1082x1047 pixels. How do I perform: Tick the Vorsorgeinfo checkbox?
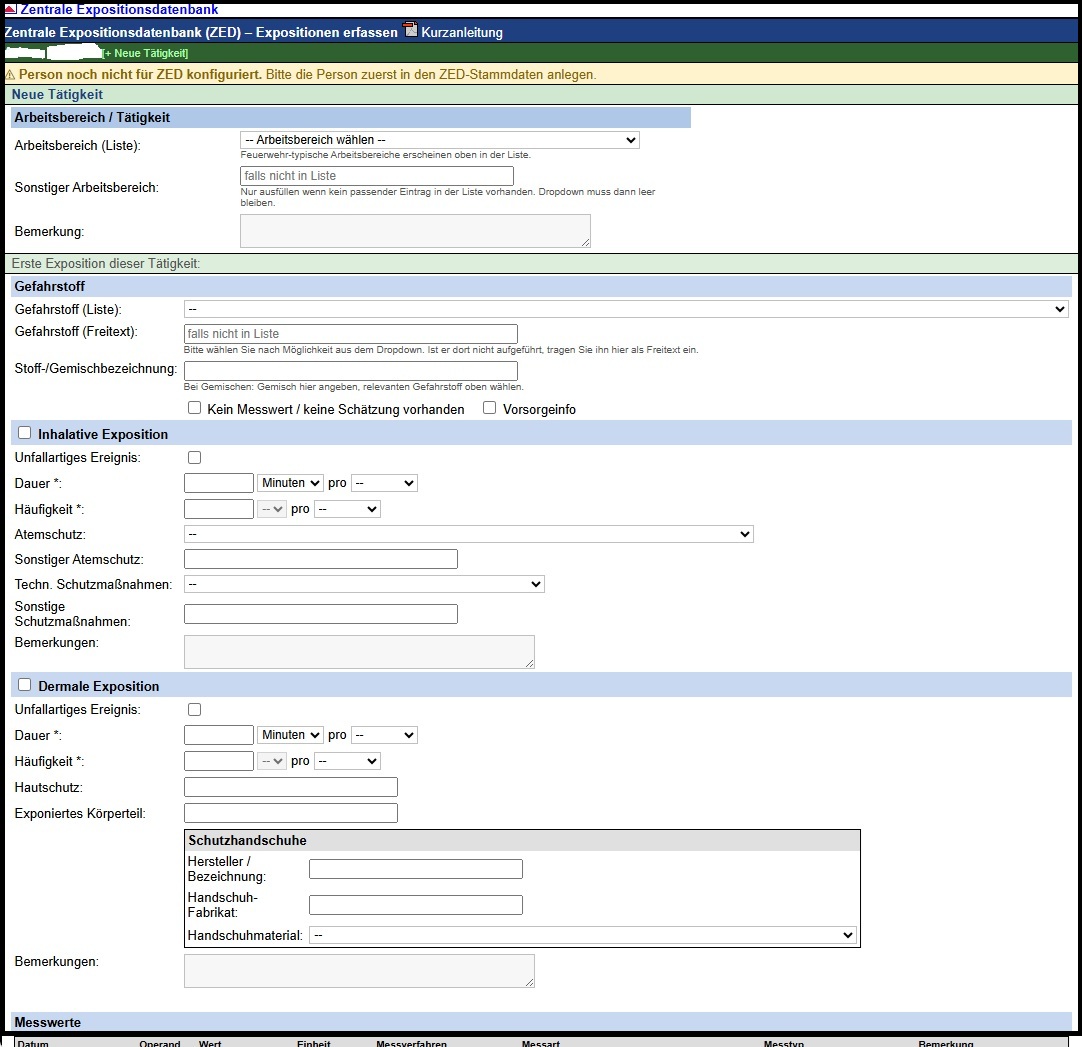click(489, 408)
